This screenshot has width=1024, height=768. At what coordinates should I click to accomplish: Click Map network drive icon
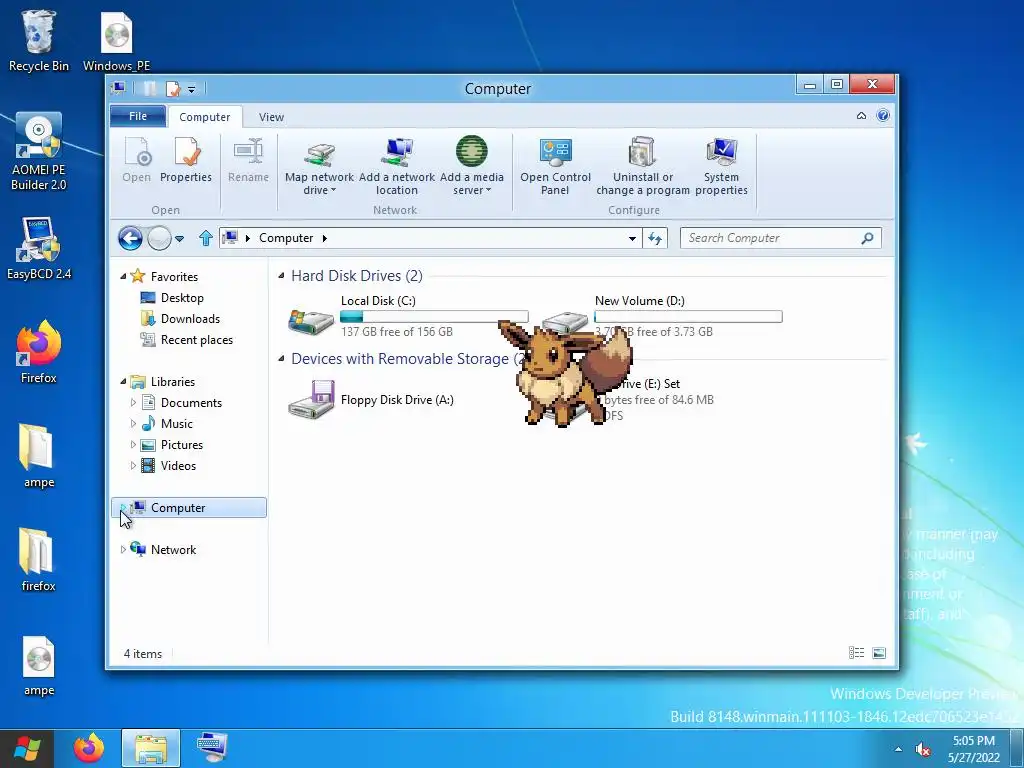point(319,154)
